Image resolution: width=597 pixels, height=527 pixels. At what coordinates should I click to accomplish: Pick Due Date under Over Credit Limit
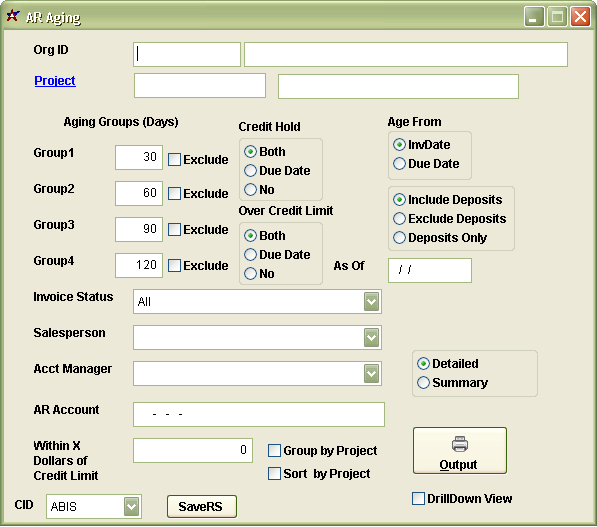(x=250, y=254)
